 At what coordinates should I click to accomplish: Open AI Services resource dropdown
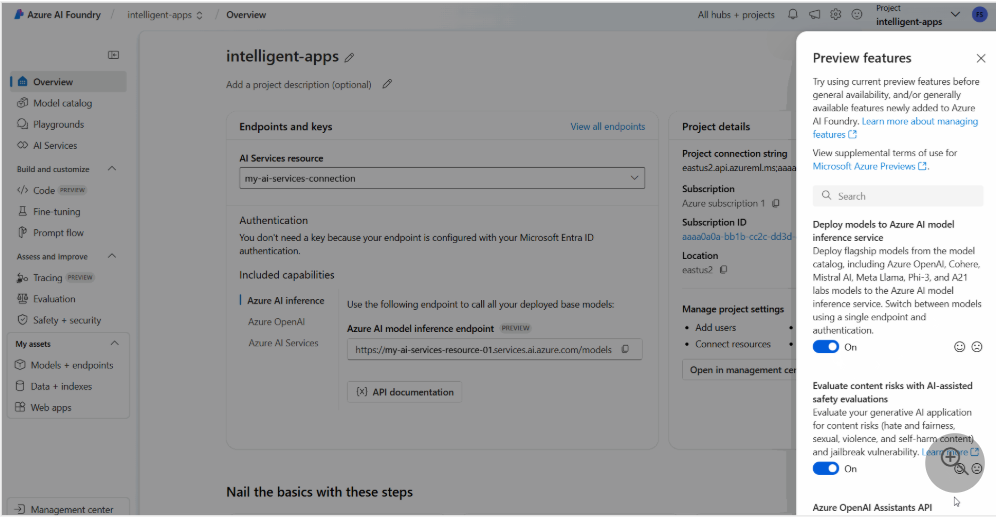(441, 178)
